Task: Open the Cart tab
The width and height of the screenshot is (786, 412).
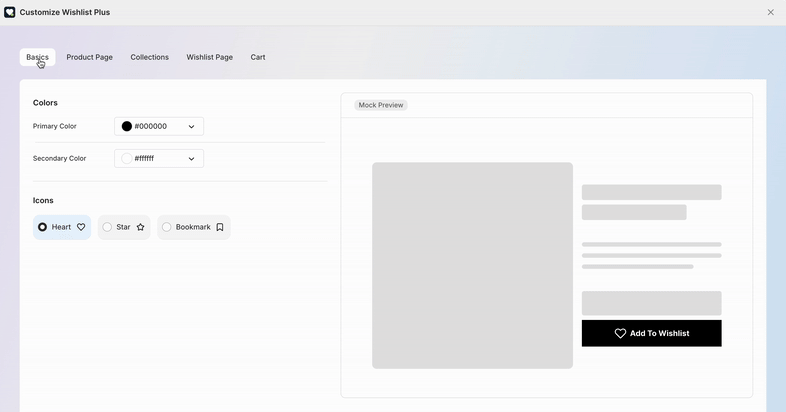Action: (258, 57)
